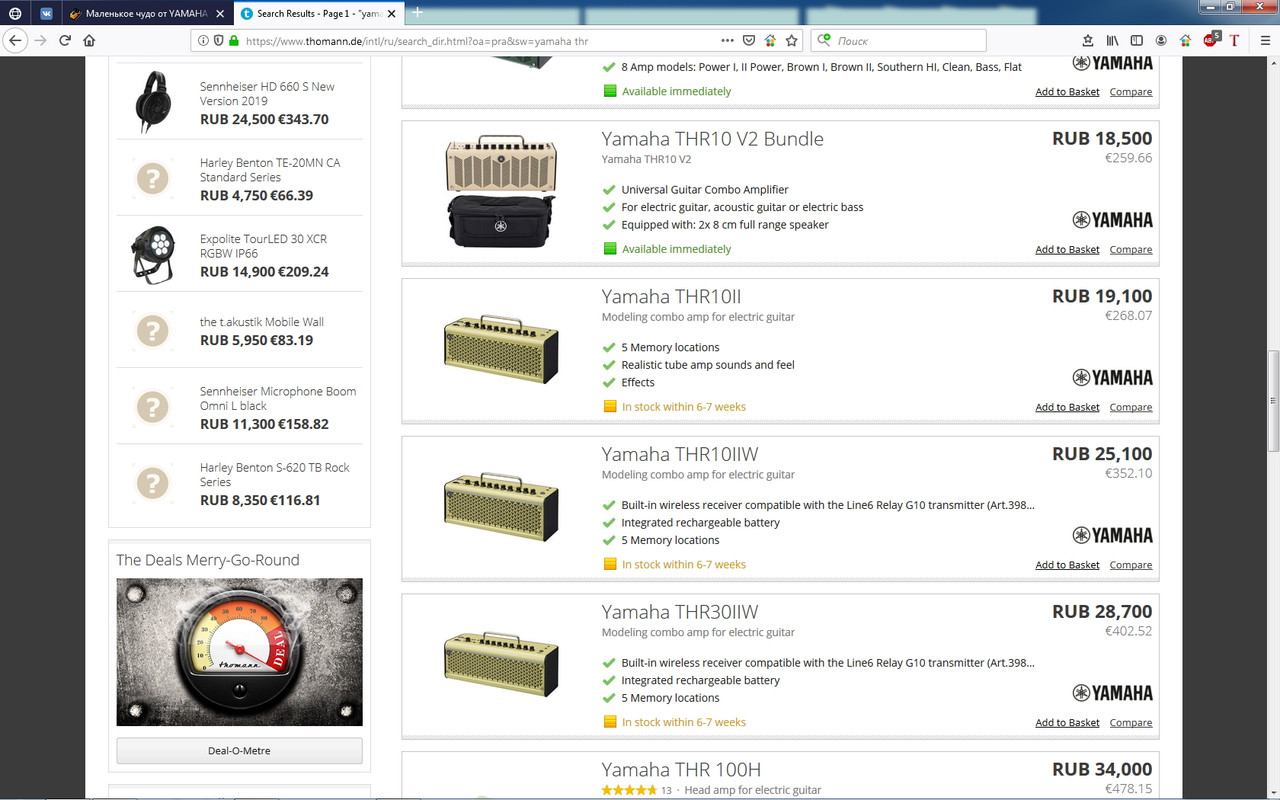
Task: Select the Search Results - Page 1 tab
Action: point(318,13)
